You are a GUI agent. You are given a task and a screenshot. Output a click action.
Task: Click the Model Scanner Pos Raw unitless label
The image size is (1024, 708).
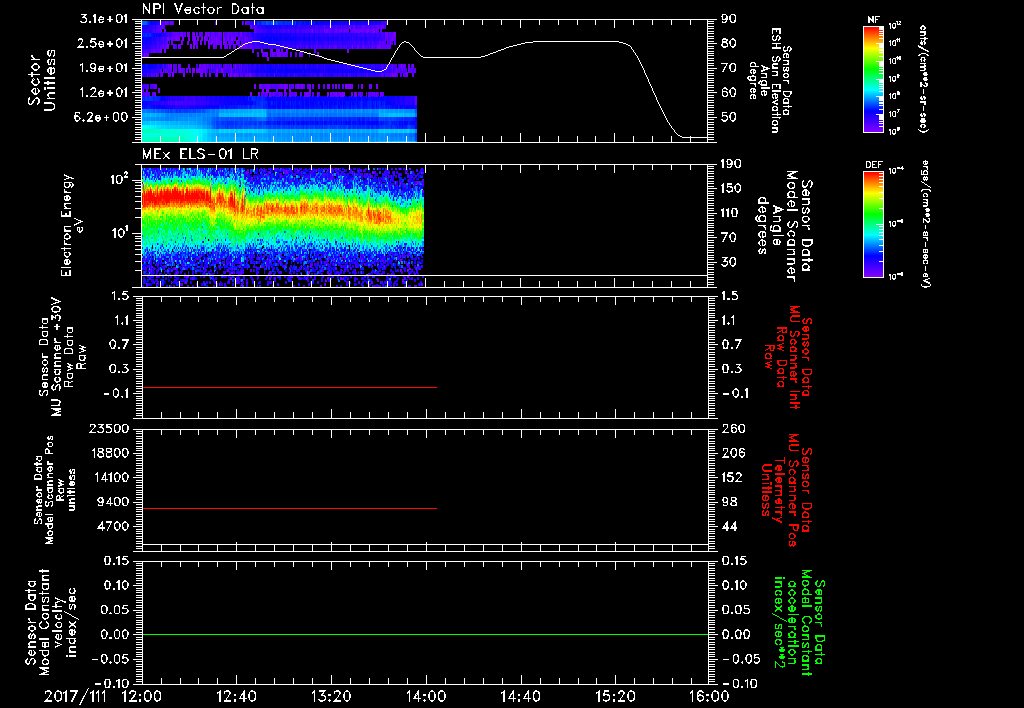(55, 490)
